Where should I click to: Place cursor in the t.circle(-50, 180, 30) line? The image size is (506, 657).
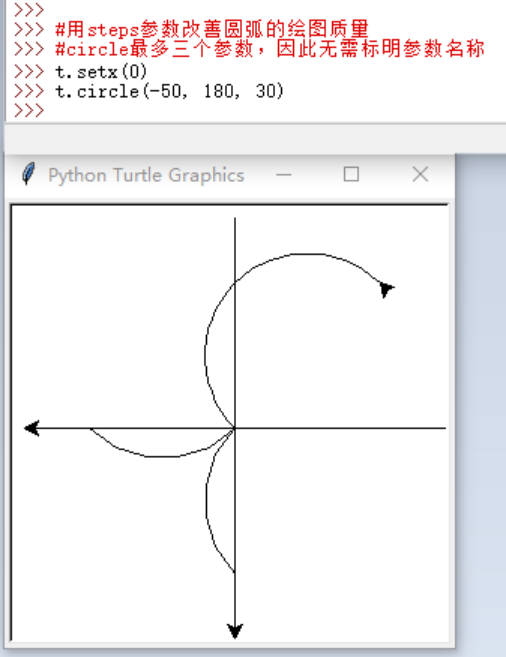point(169,91)
